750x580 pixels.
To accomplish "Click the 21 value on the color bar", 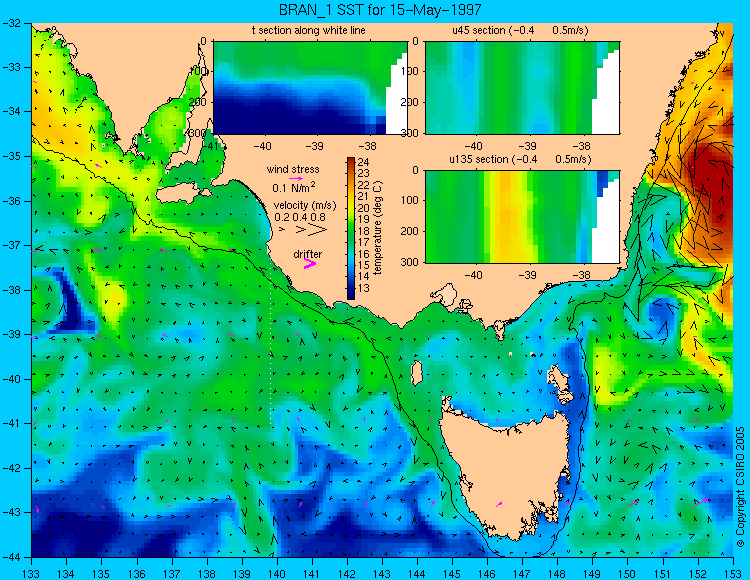I will [x=364, y=196].
